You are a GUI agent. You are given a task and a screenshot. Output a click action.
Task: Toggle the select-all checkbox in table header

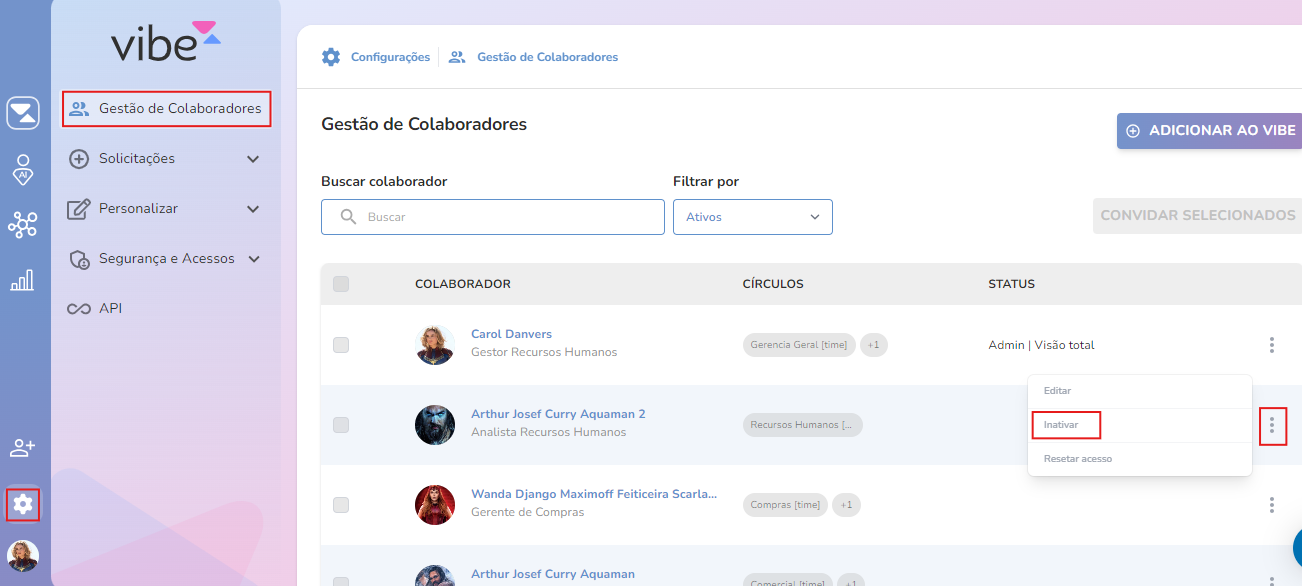point(341,284)
